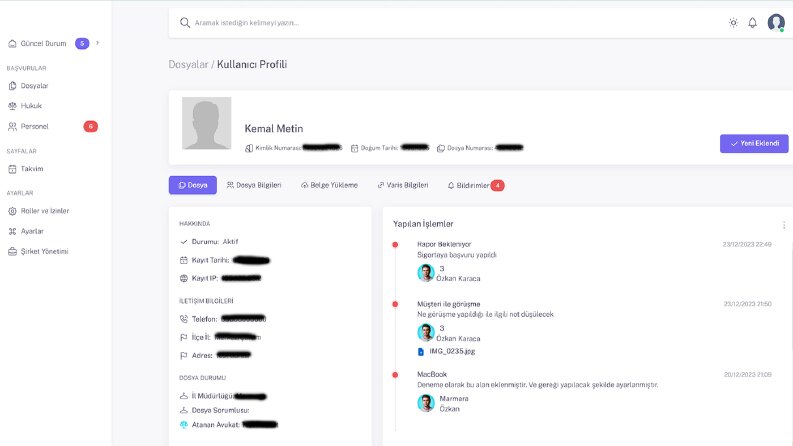793x446 pixels.
Task: Click the Bildirimler red badge 4
Action: pyautogui.click(x=498, y=186)
